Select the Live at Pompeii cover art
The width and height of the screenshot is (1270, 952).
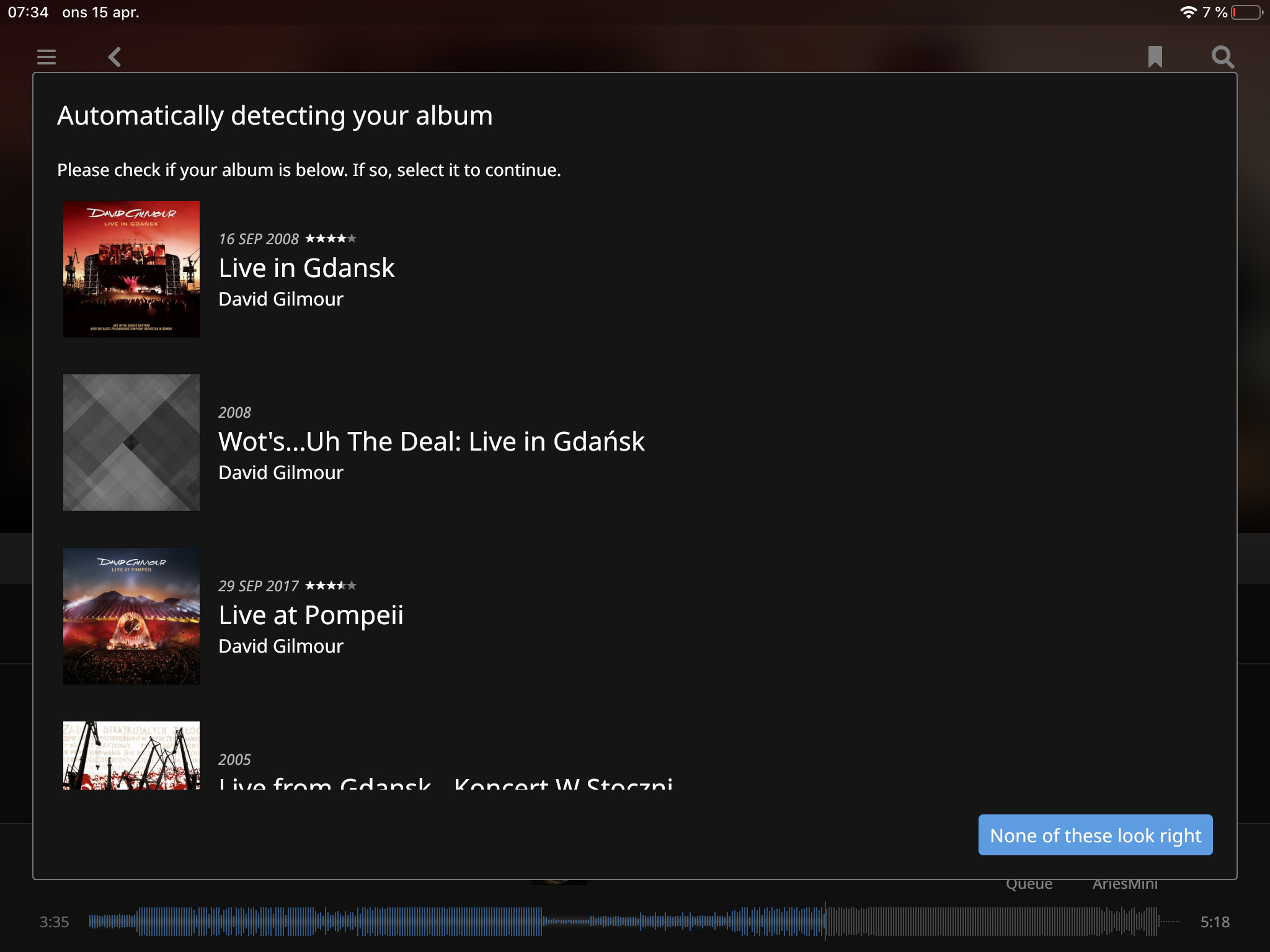(131, 616)
